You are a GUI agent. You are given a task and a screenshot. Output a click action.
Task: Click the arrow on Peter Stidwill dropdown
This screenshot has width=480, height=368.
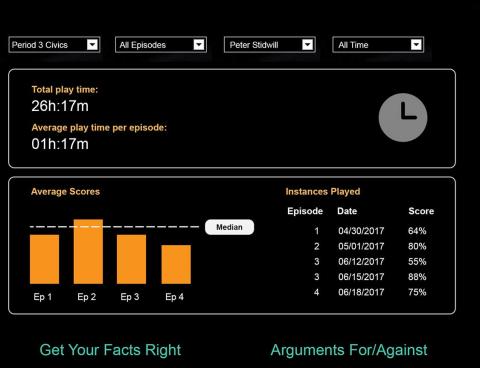(308, 45)
